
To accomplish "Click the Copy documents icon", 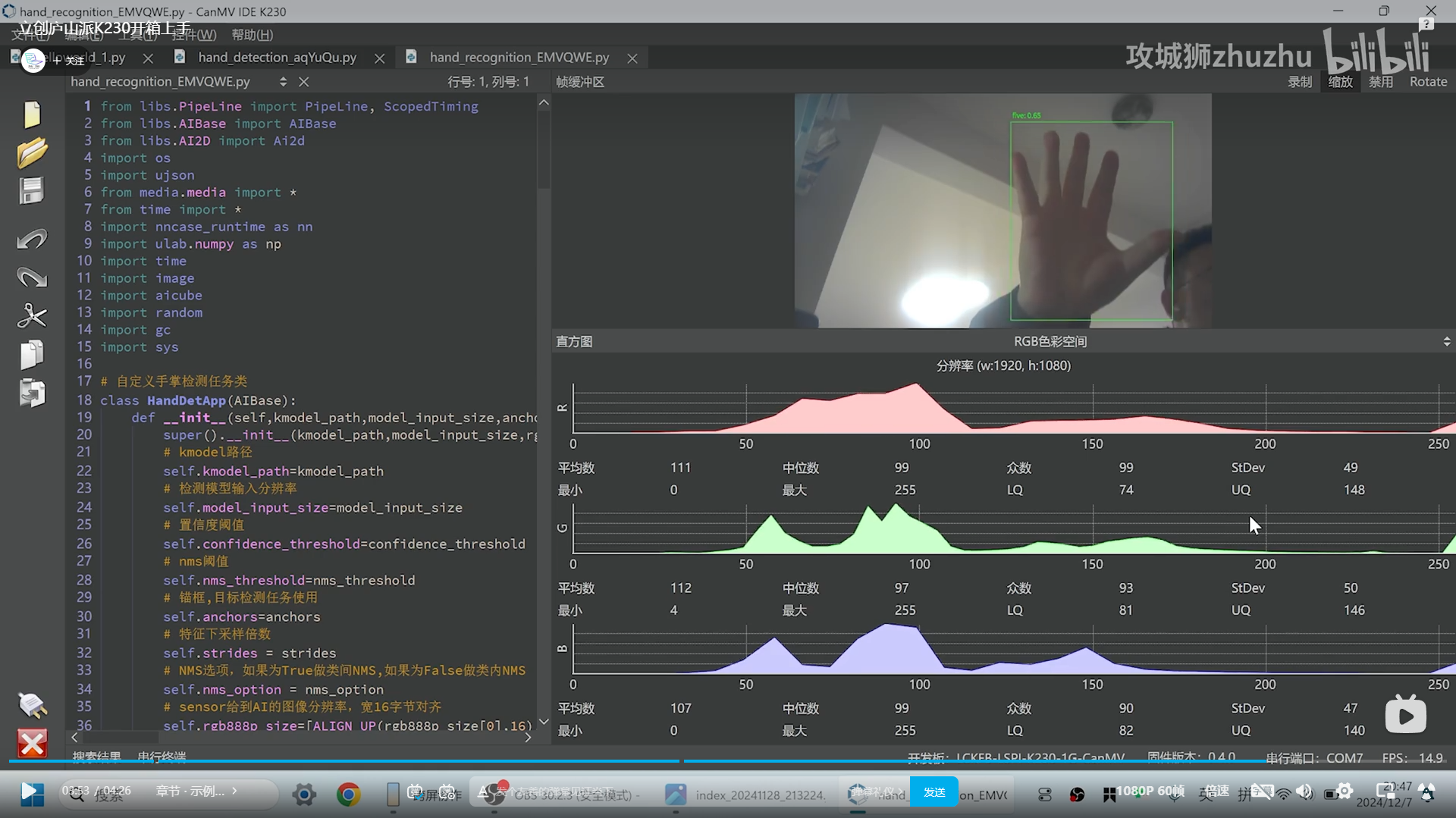I will coord(32,355).
